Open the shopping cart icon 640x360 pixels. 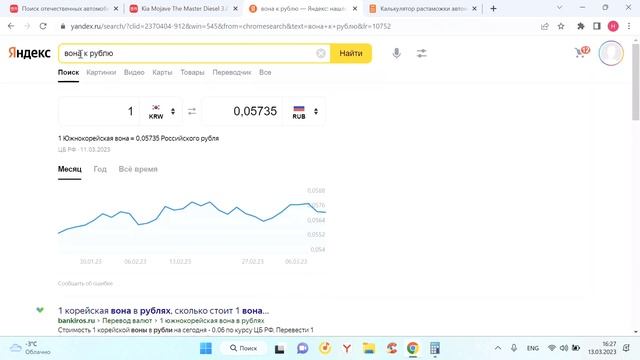581,52
